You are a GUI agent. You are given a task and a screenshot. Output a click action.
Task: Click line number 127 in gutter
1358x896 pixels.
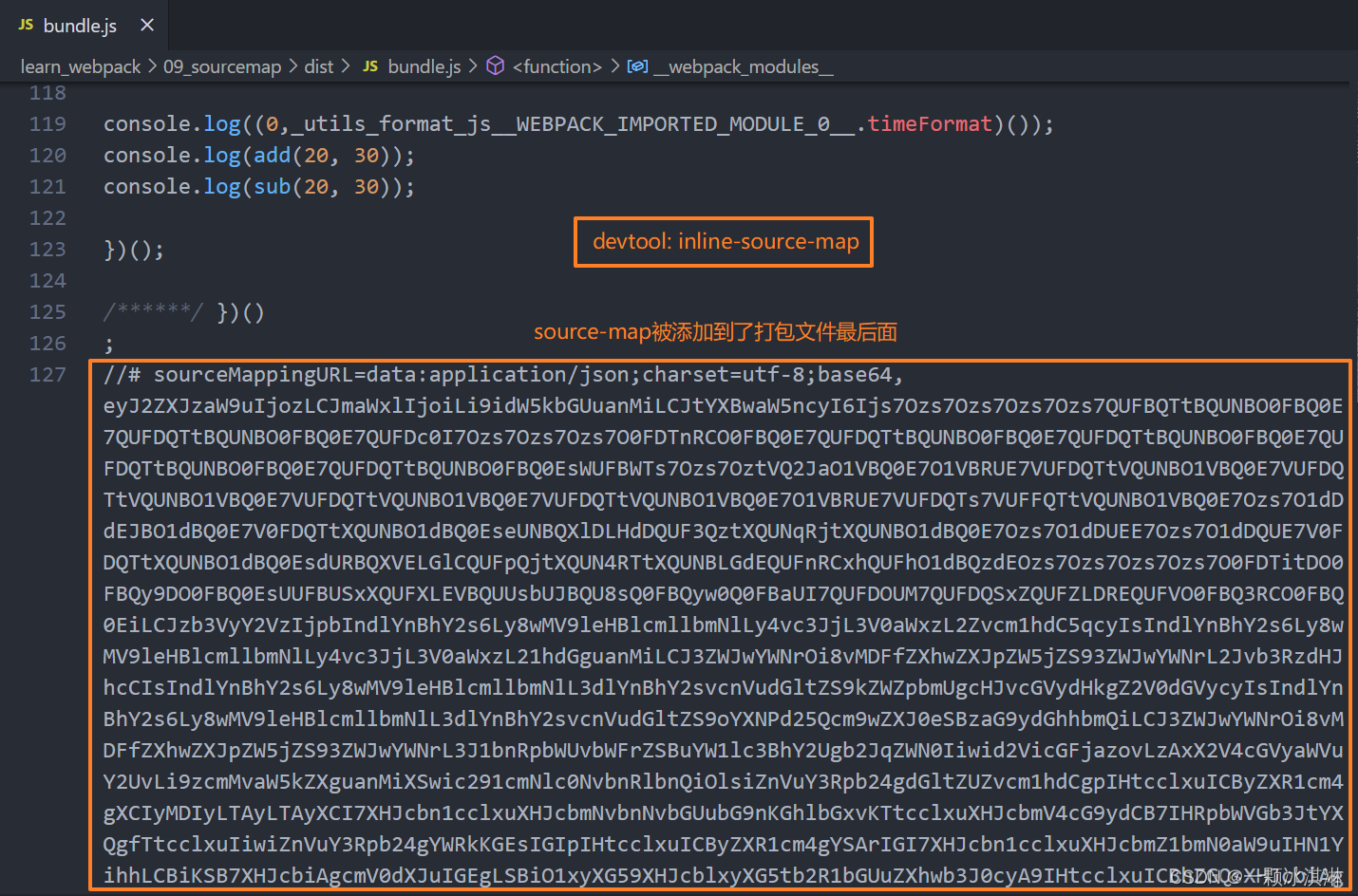click(47, 375)
